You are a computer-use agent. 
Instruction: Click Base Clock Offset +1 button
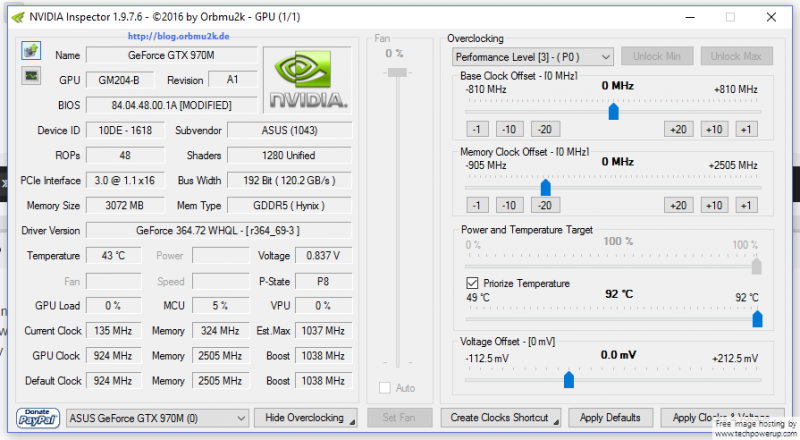coord(746,129)
